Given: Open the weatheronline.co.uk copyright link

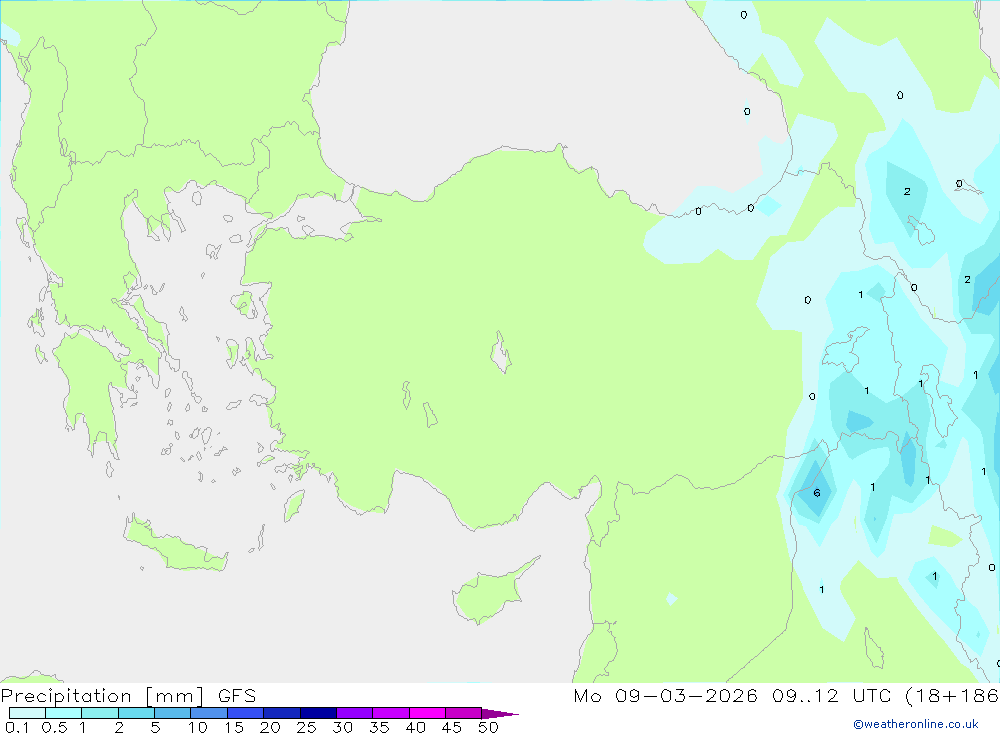Looking at the screenshot, I should [x=916, y=724].
